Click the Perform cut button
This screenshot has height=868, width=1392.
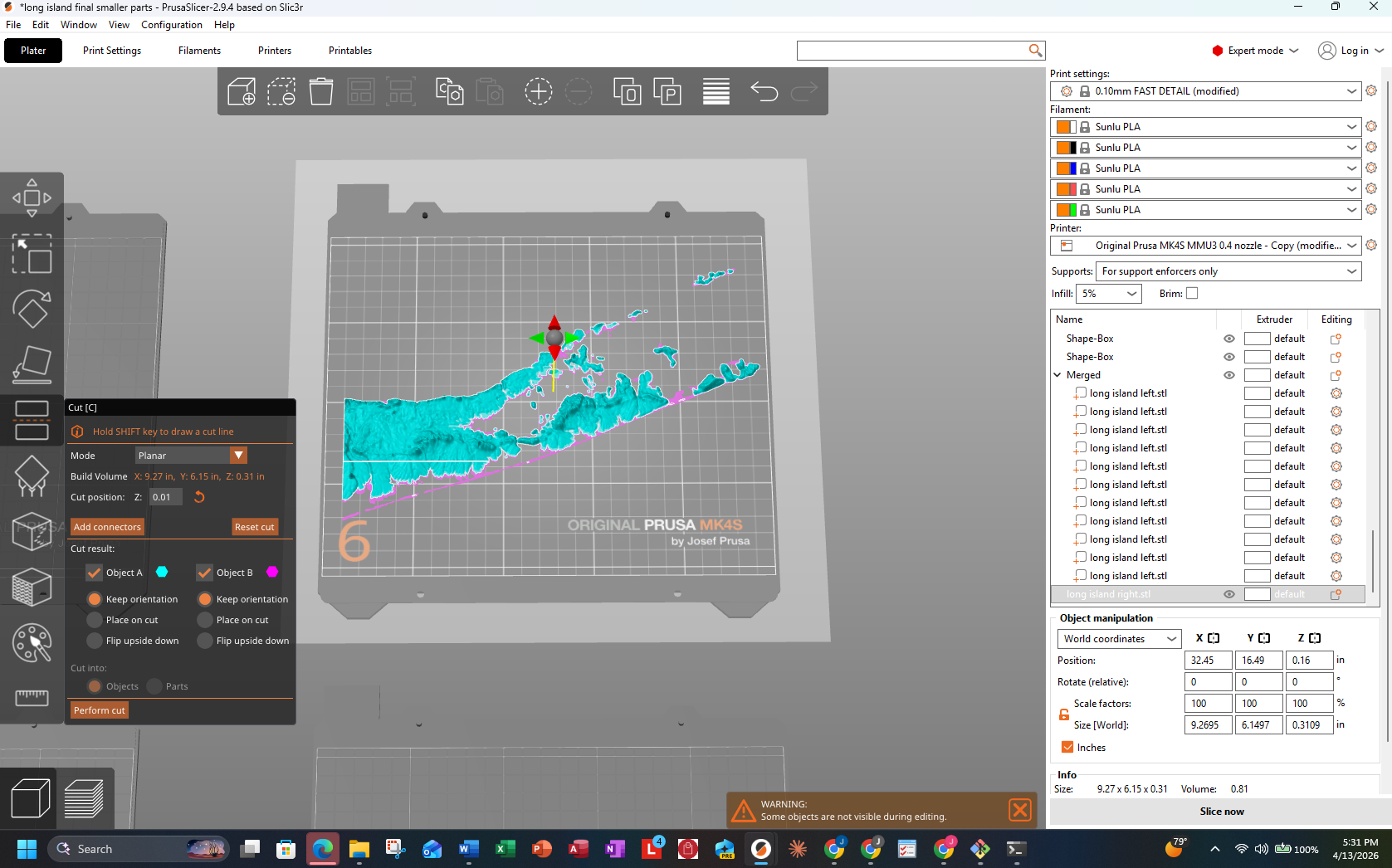pos(100,710)
